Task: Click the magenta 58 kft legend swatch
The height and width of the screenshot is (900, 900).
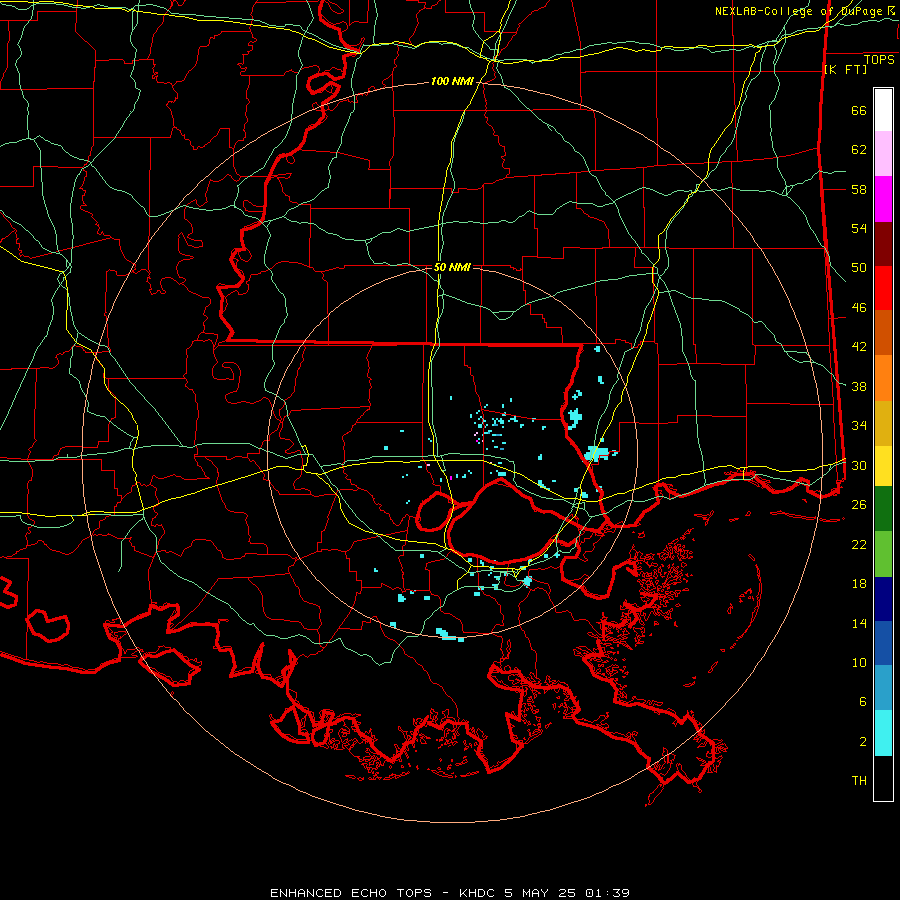Action: (x=883, y=199)
